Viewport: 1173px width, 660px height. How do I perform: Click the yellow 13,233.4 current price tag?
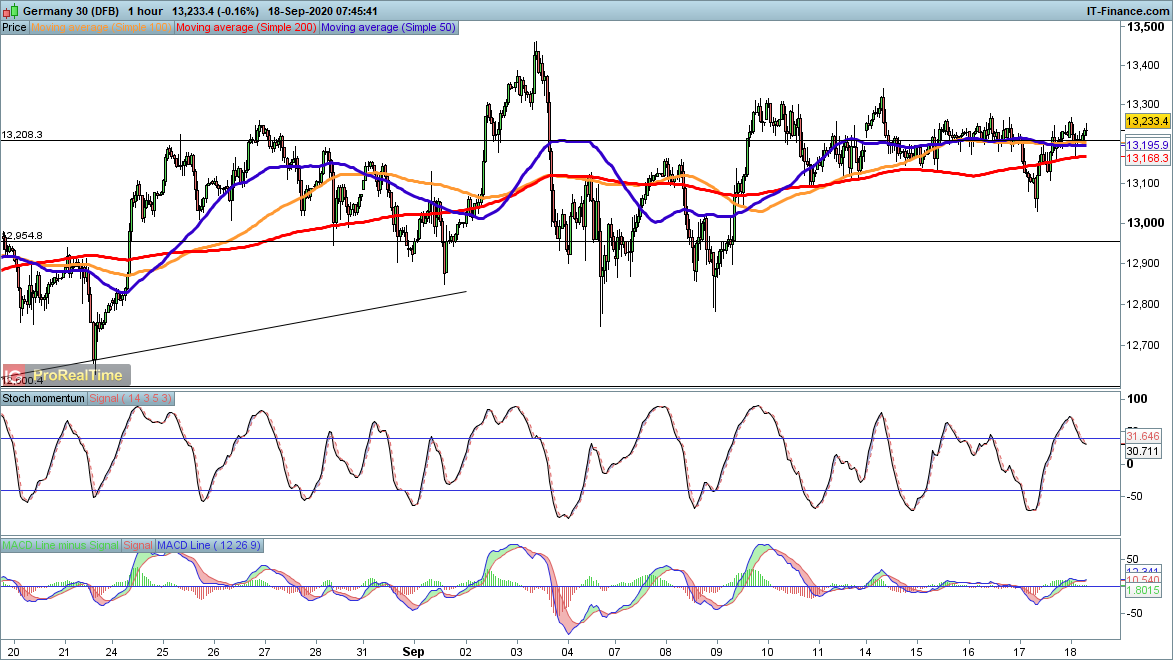pyautogui.click(x=1147, y=121)
